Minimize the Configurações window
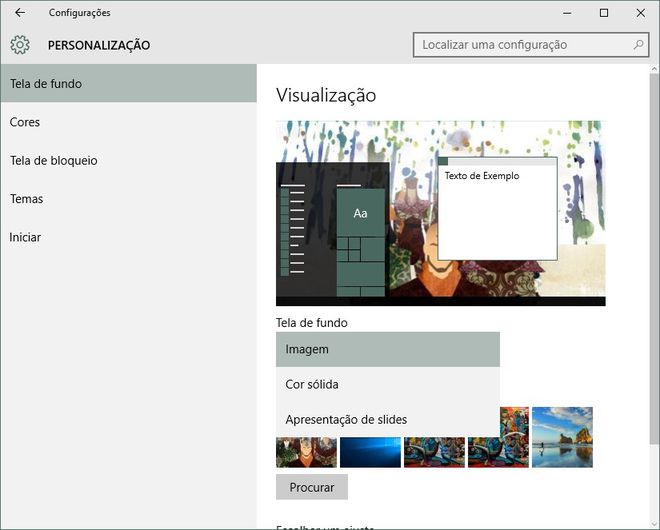This screenshot has height=530, width=660. coord(567,13)
